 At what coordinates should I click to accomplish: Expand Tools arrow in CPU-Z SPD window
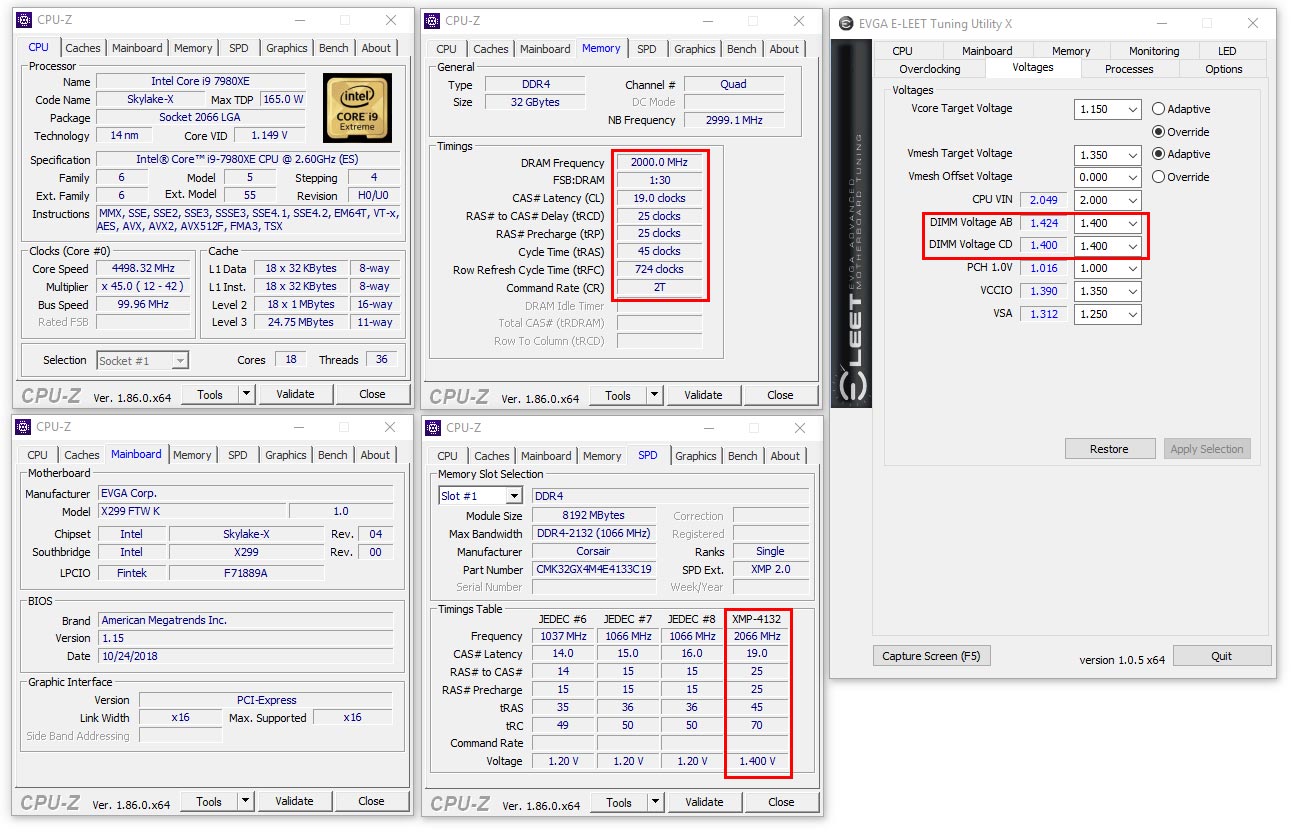655,802
